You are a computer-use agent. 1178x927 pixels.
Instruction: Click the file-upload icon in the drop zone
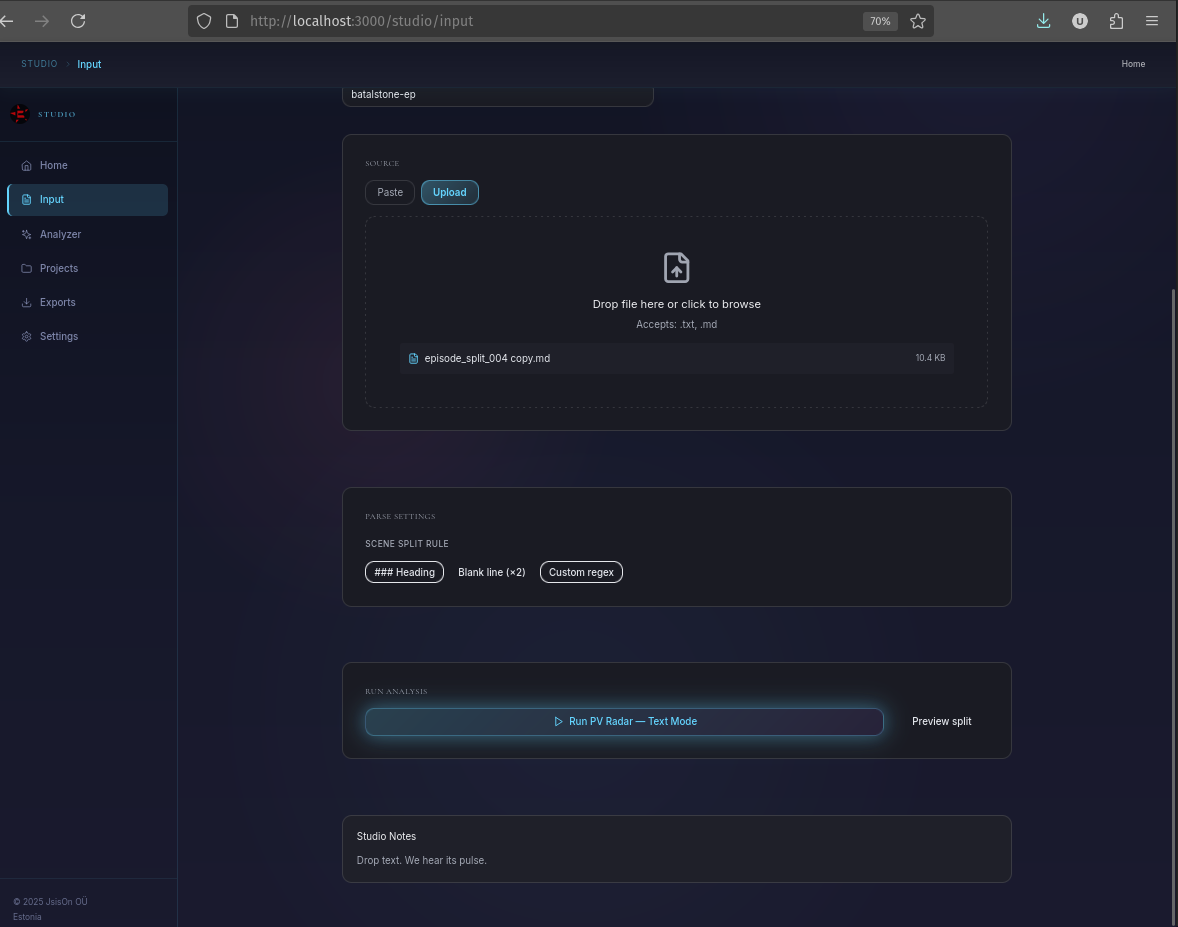click(x=676, y=267)
